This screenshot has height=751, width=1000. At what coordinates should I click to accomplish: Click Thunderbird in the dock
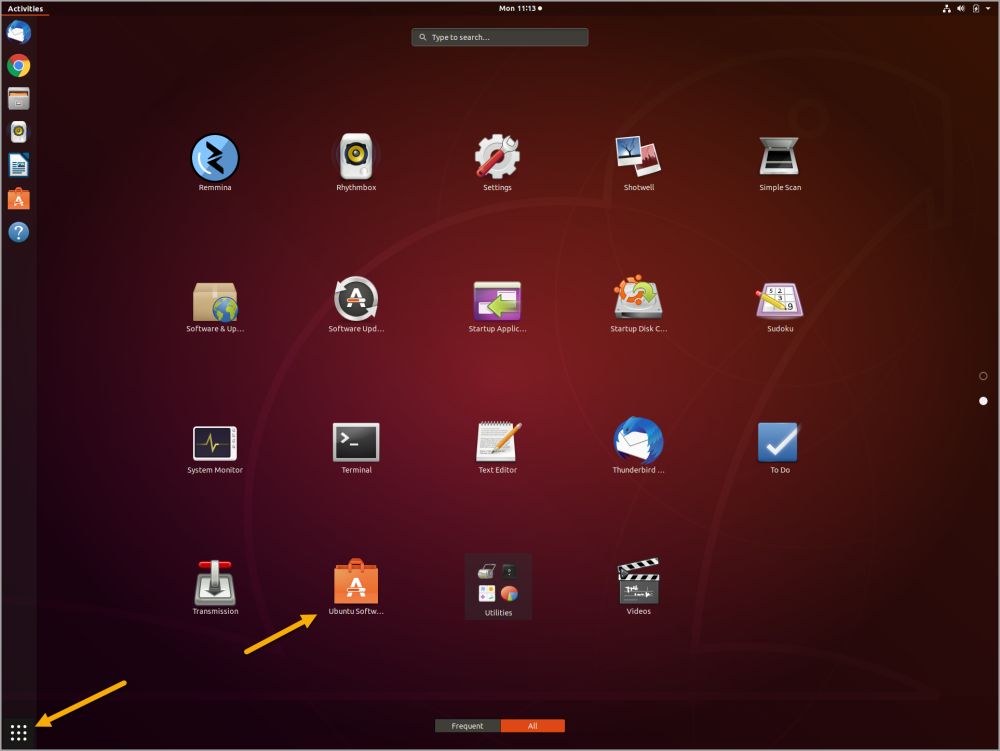pos(18,32)
